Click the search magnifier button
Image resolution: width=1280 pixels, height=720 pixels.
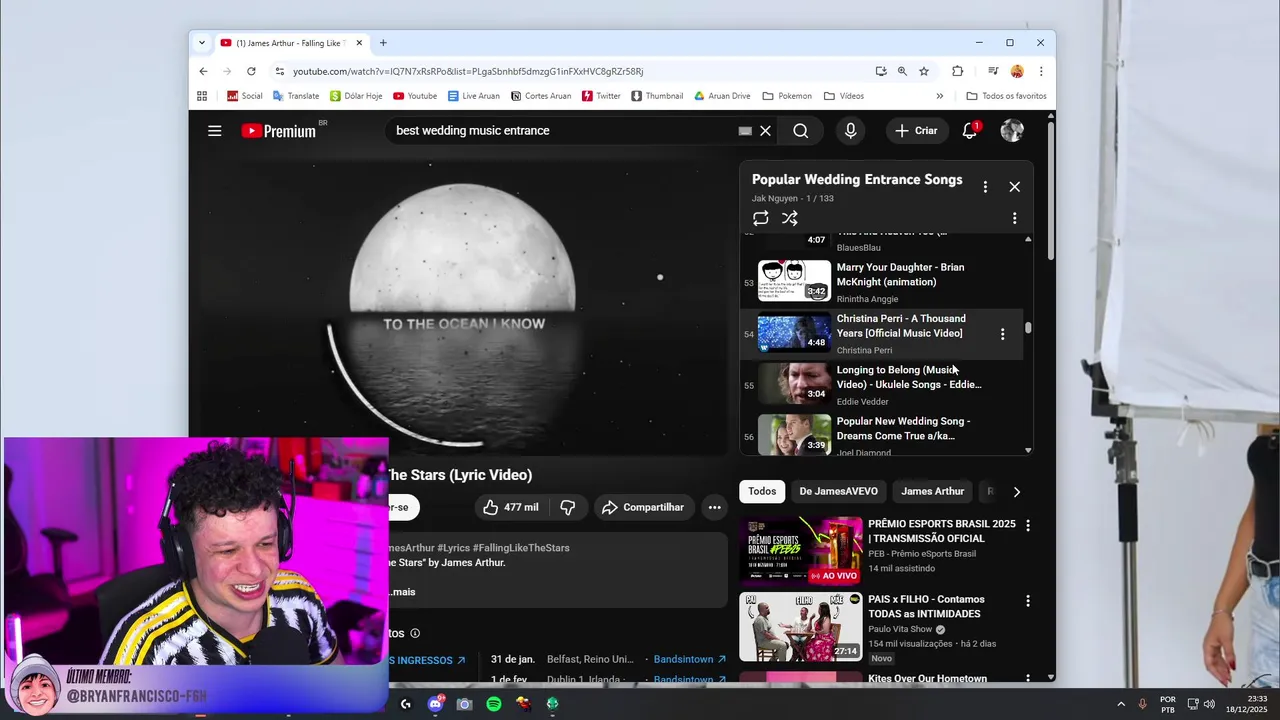pos(801,131)
